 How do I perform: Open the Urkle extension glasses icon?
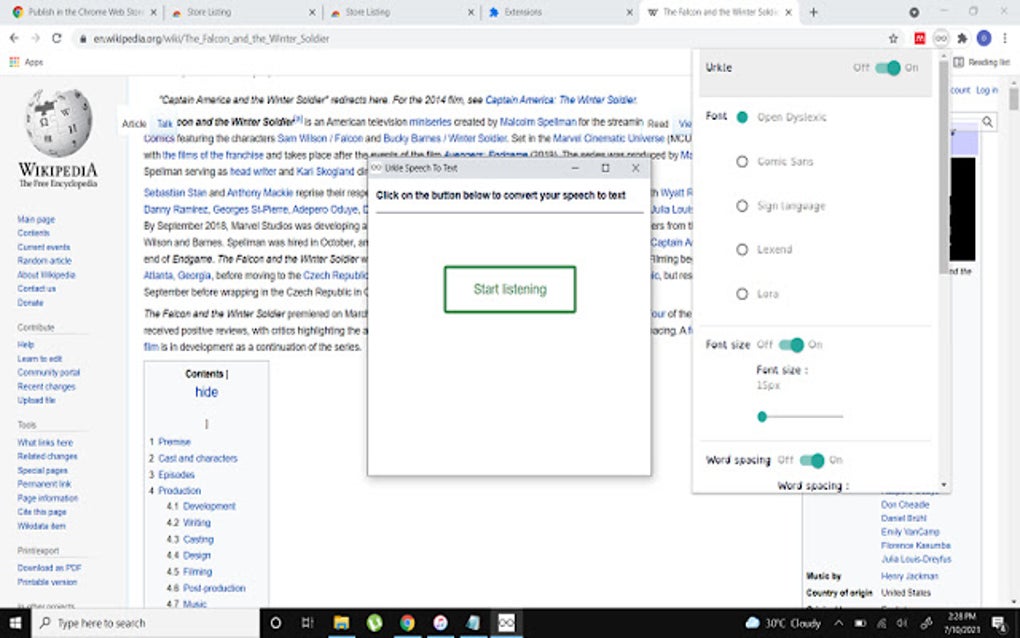941,38
